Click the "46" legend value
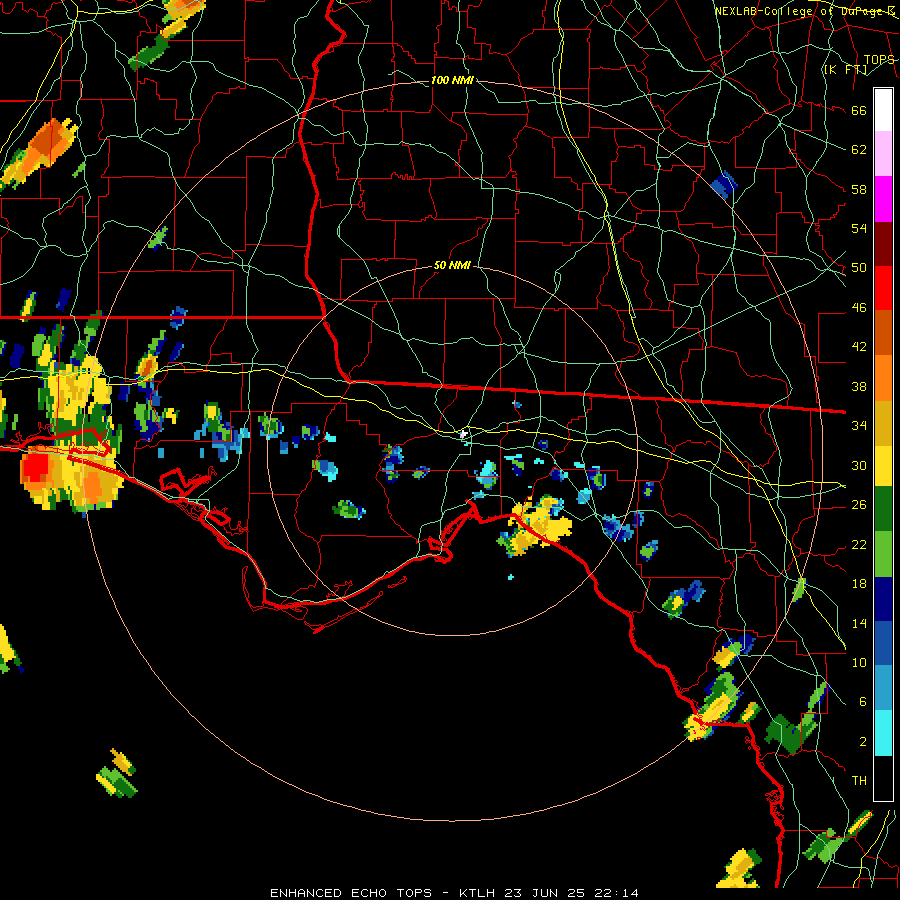Image resolution: width=900 pixels, height=900 pixels. click(x=859, y=308)
